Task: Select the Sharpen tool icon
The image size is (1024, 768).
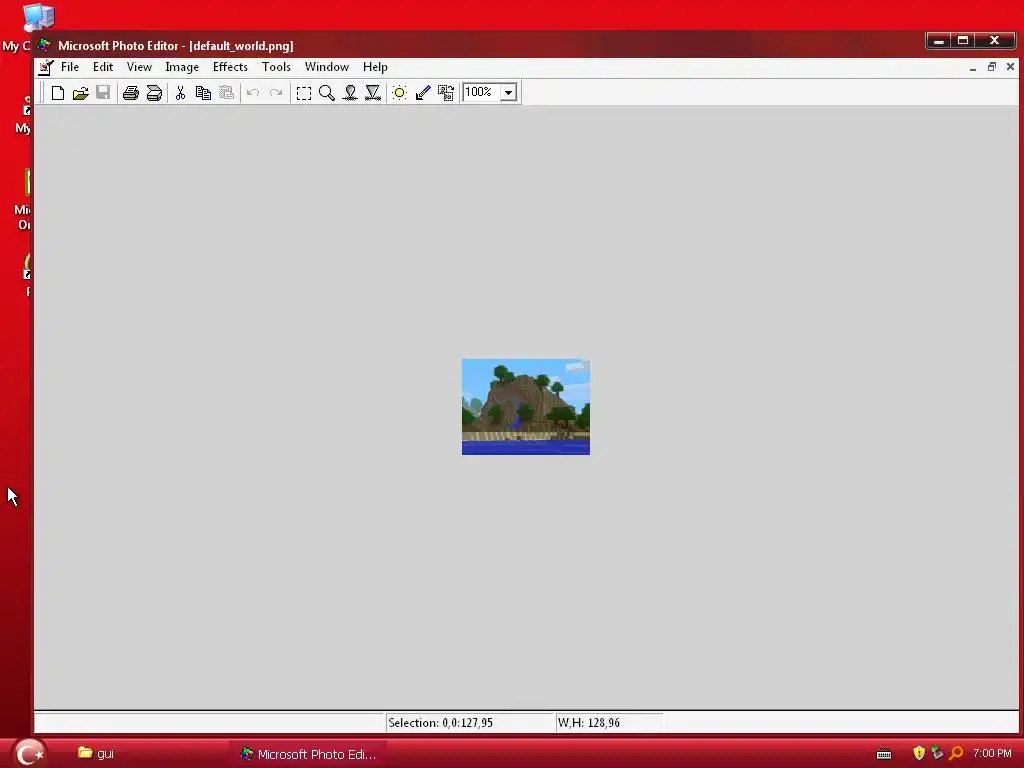Action: click(373, 93)
